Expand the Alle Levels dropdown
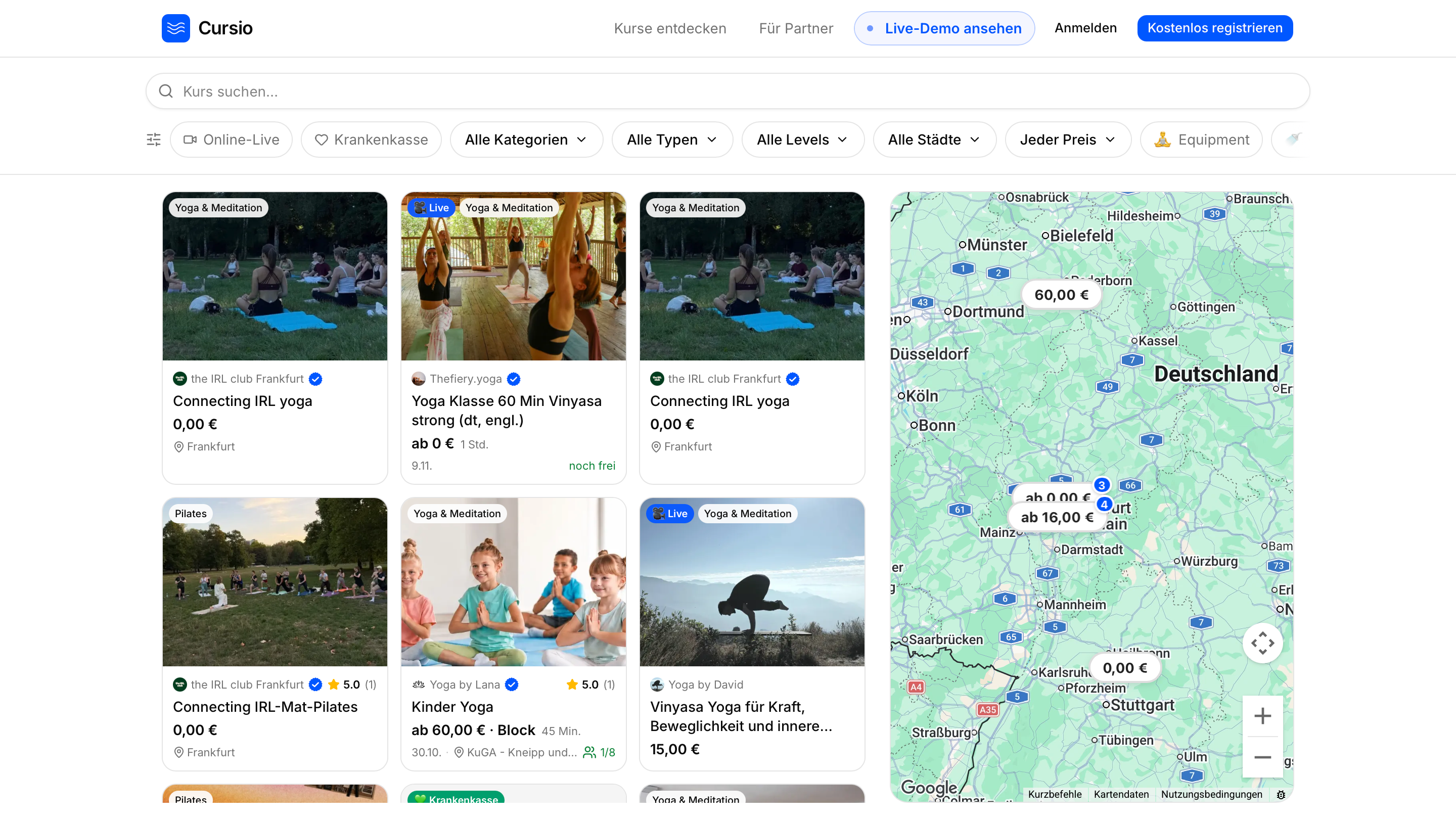1456x819 pixels. pos(803,140)
